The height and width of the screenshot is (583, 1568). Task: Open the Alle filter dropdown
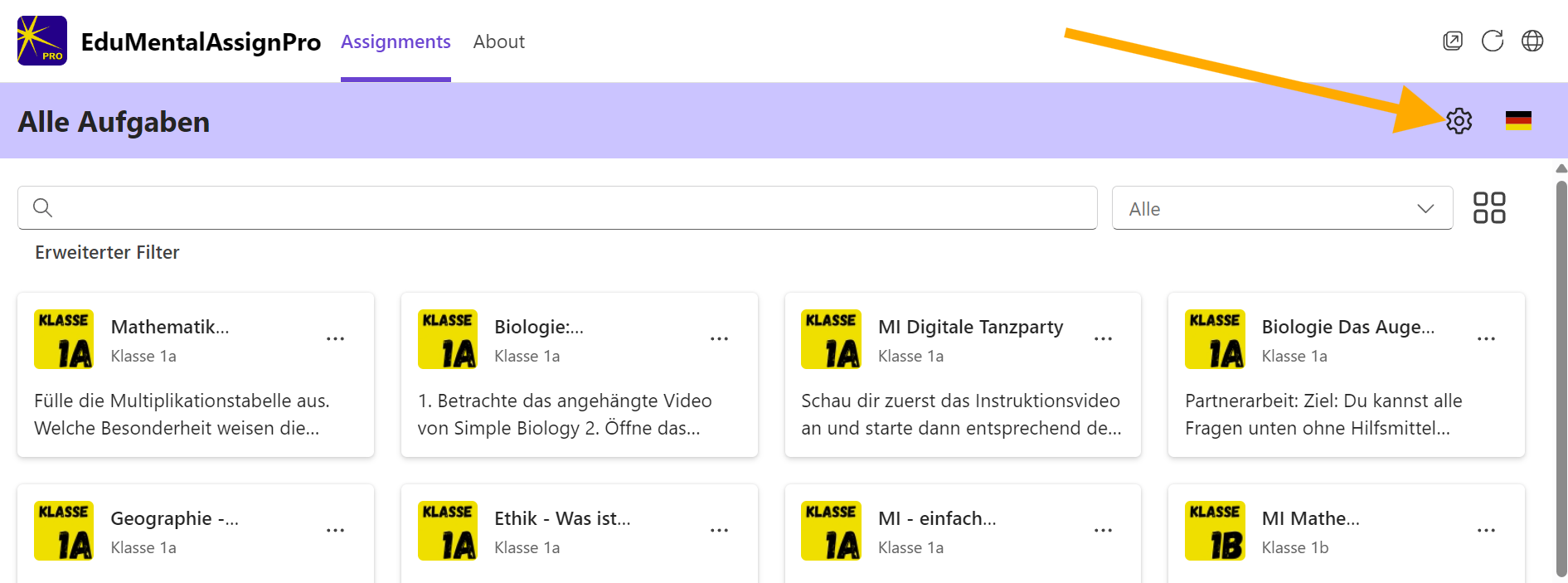[1282, 208]
